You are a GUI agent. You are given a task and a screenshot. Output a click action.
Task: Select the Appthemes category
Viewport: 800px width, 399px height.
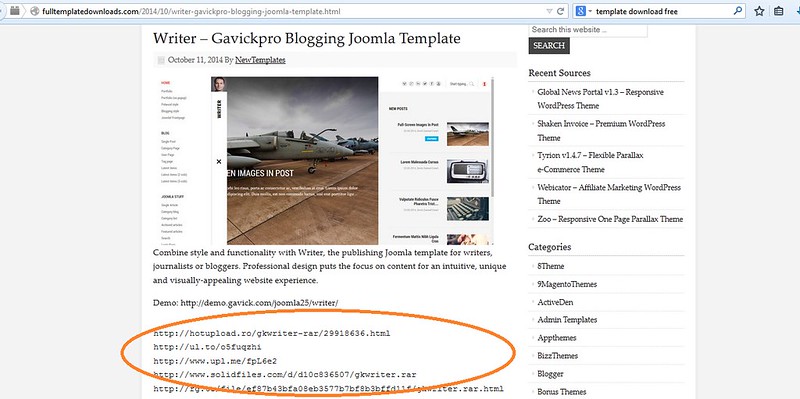[557, 338]
